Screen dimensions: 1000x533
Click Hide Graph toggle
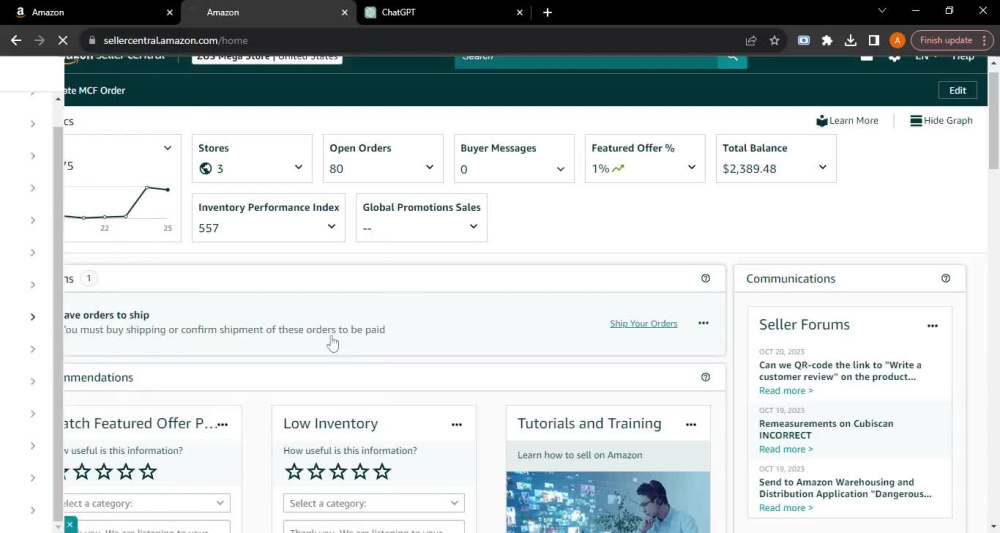point(941,120)
